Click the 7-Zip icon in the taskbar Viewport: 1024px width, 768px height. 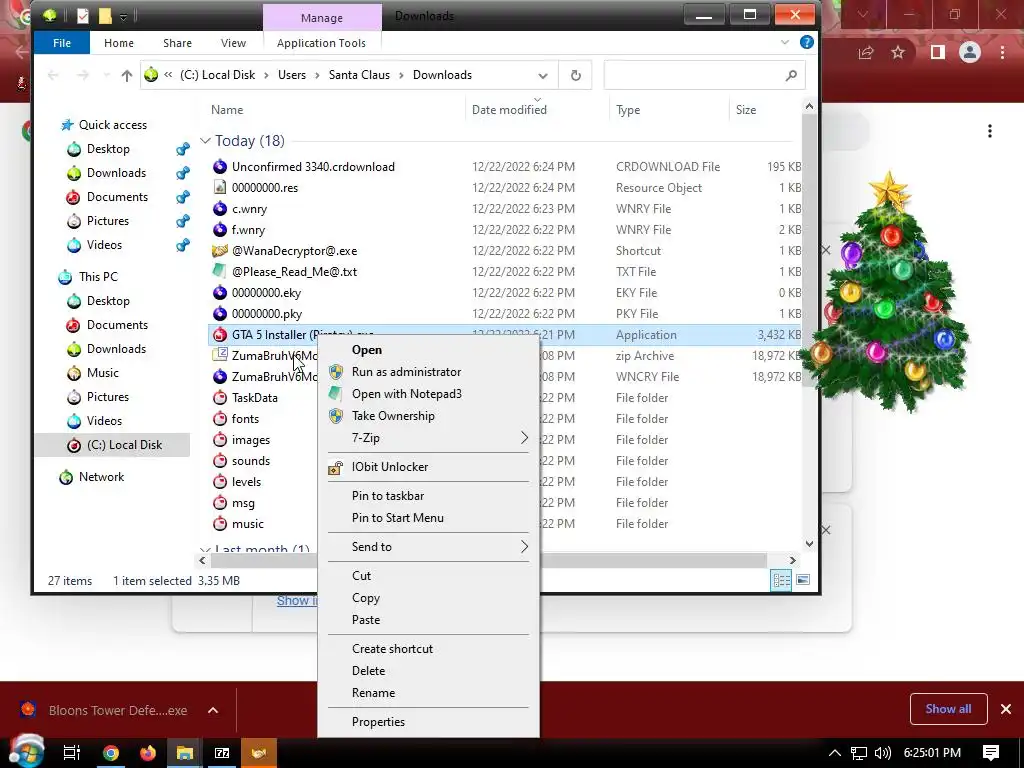click(x=222, y=753)
